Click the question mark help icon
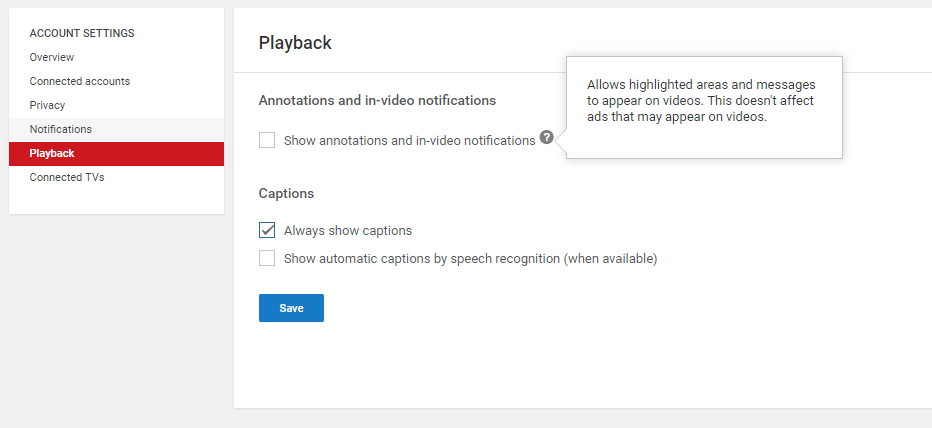The width and height of the screenshot is (932, 428). tap(546, 138)
